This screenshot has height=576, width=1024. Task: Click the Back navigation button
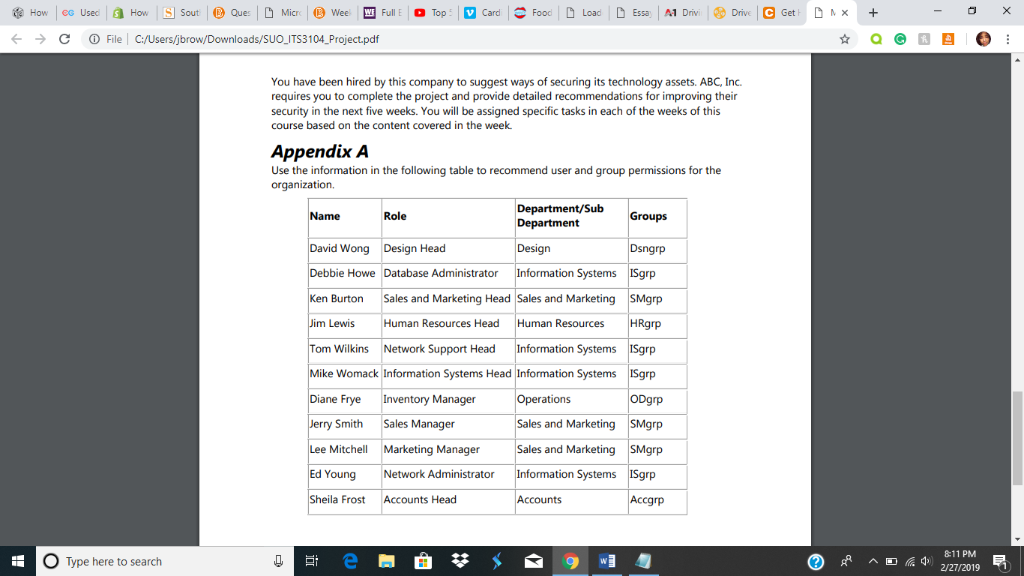[x=17, y=38]
